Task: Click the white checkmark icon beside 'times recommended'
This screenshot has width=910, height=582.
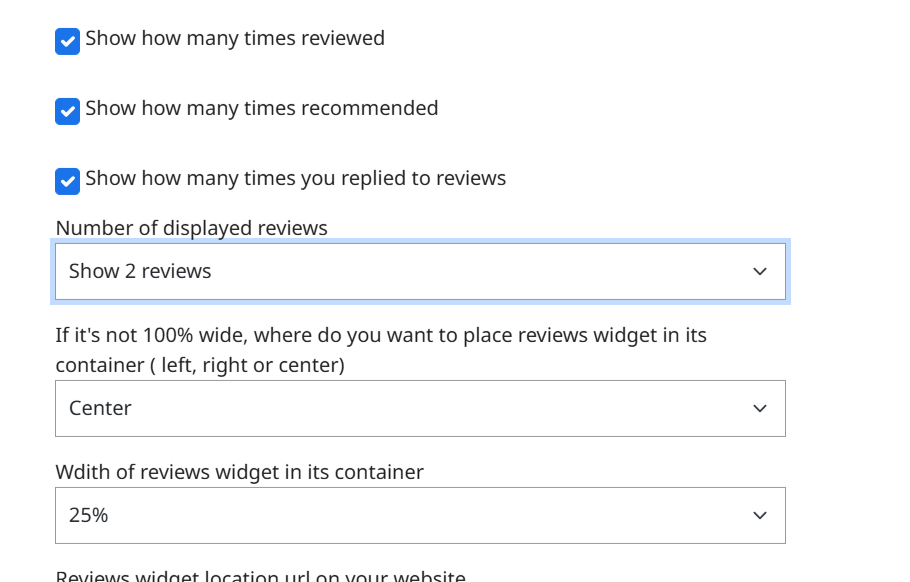Action: click(x=67, y=111)
